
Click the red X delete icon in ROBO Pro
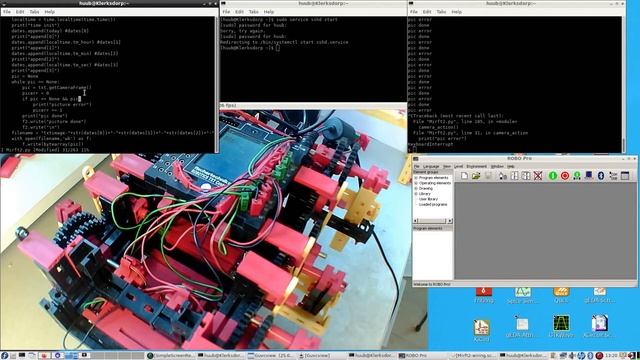coord(538,176)
